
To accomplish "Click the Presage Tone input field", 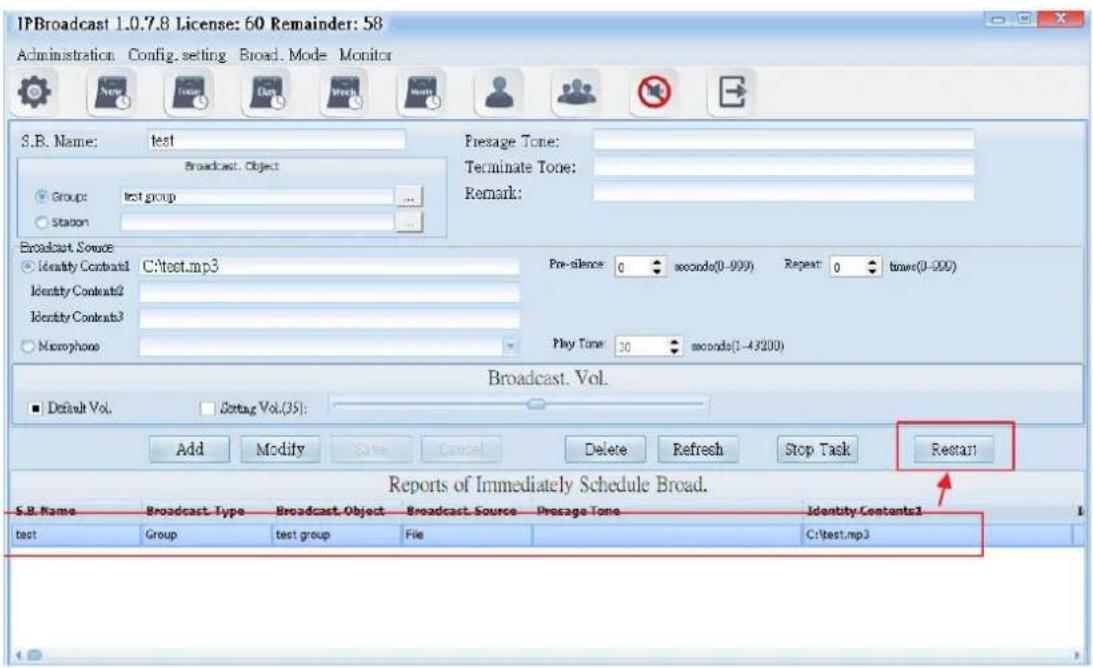I will click(x=784, y=140).
